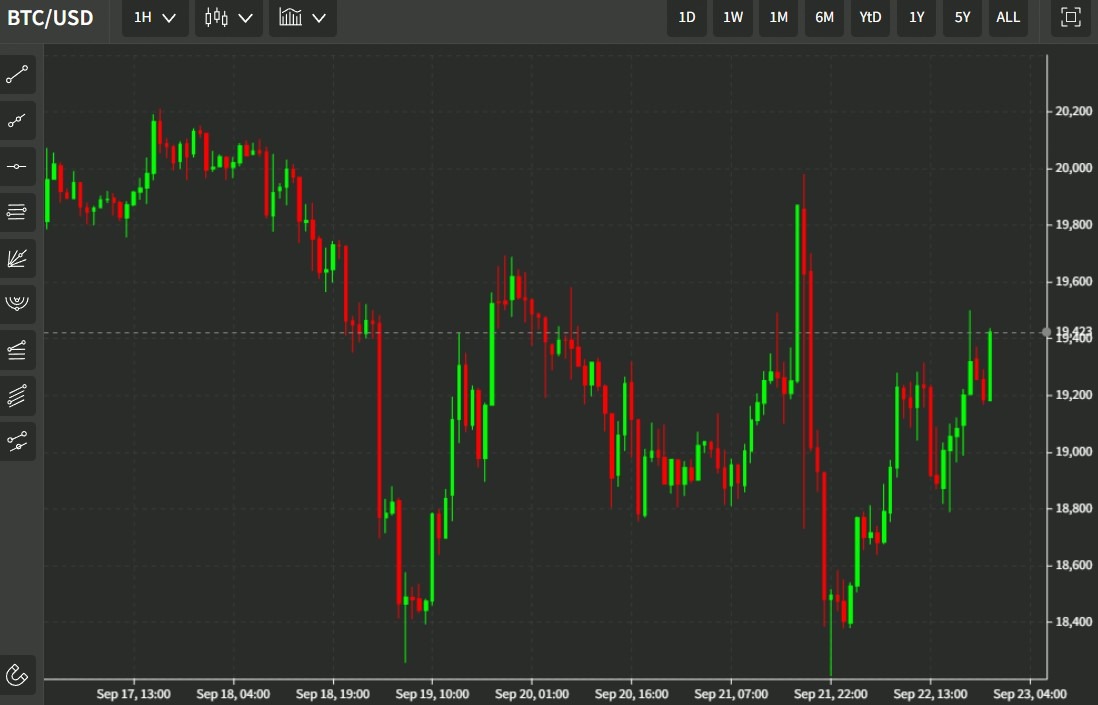
Task: Open the indicators dropdown
Action: pyautogui.click(x=303, y=18)
